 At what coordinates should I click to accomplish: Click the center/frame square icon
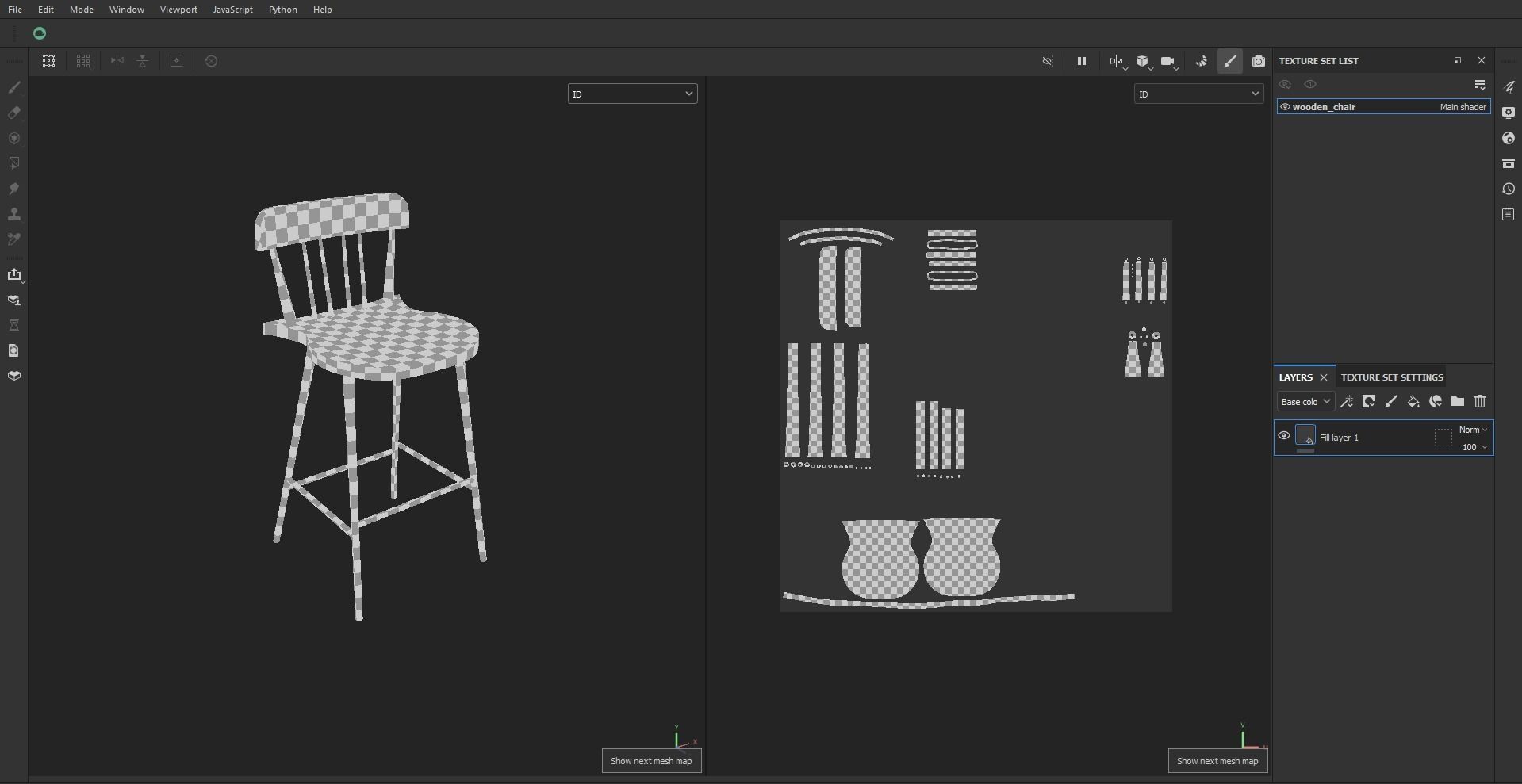[x=177, y=61]
